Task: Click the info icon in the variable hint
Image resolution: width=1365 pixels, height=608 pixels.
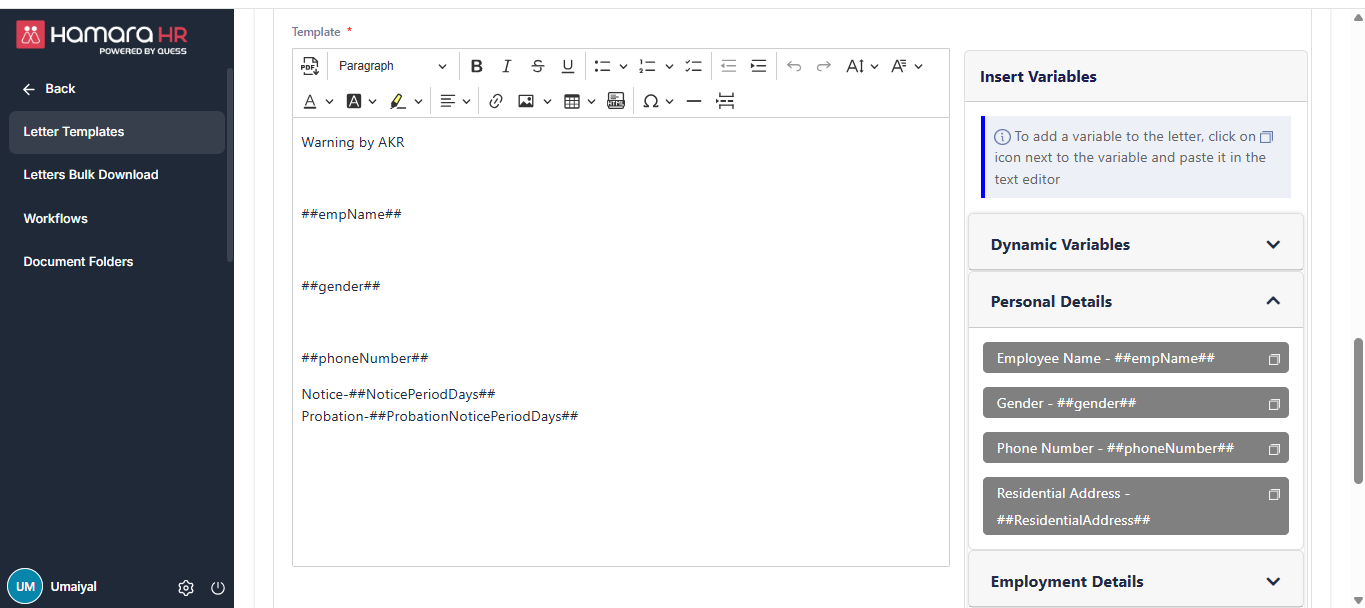Action: click(x=1002, y=137)
